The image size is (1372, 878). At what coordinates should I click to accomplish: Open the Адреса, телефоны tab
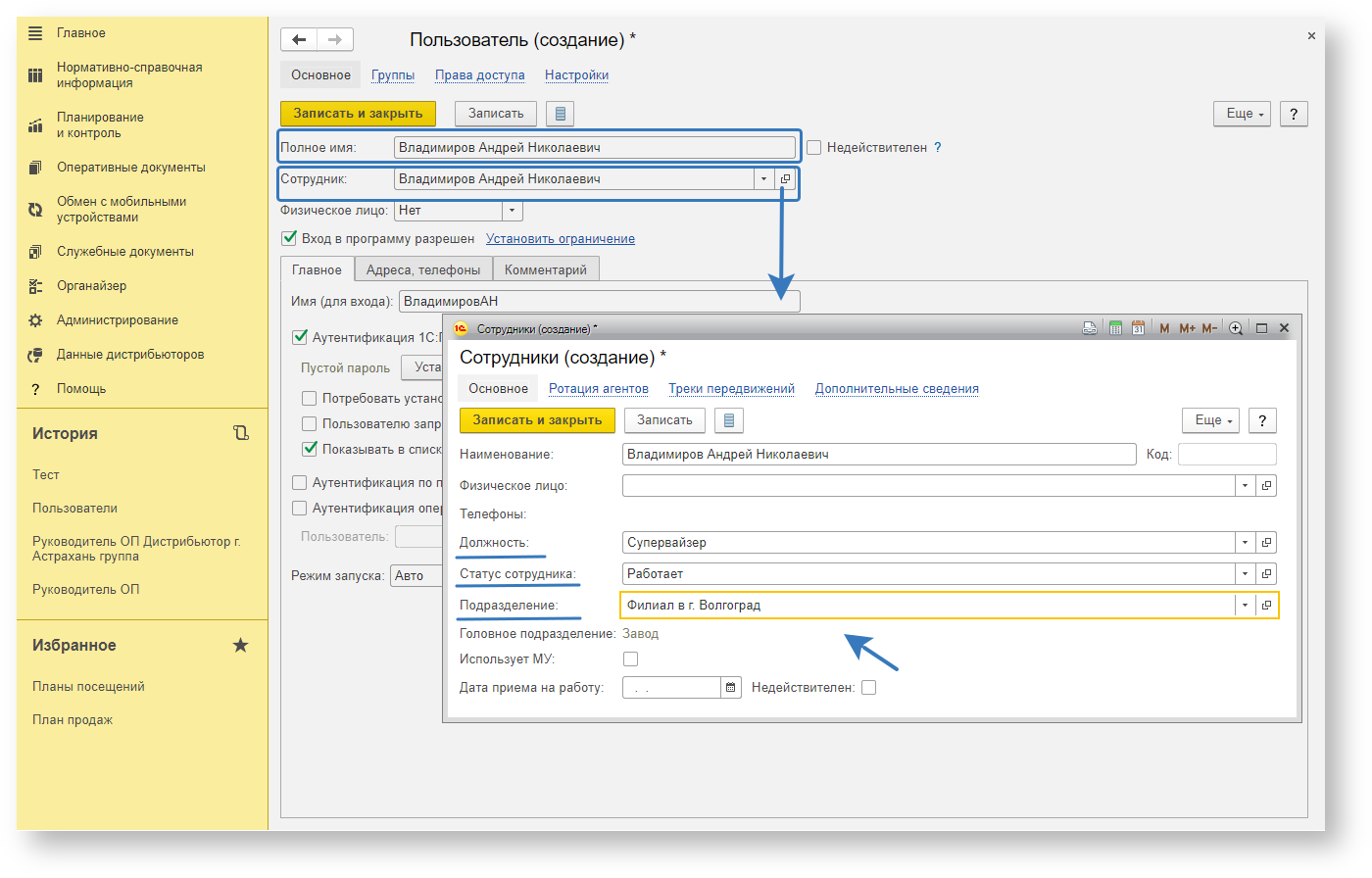423,269
